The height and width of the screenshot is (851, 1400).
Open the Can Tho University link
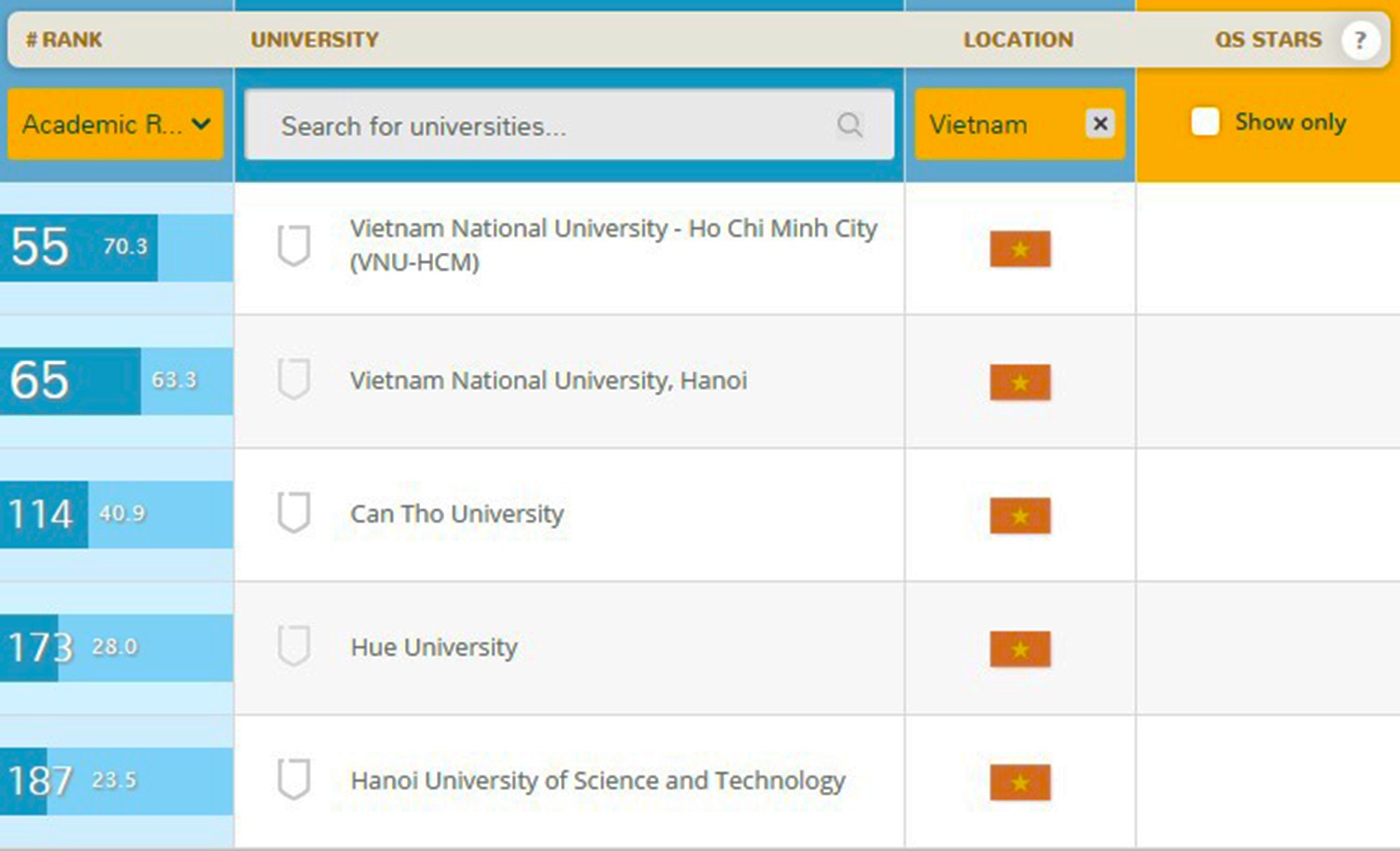click(x=456, y=514)
